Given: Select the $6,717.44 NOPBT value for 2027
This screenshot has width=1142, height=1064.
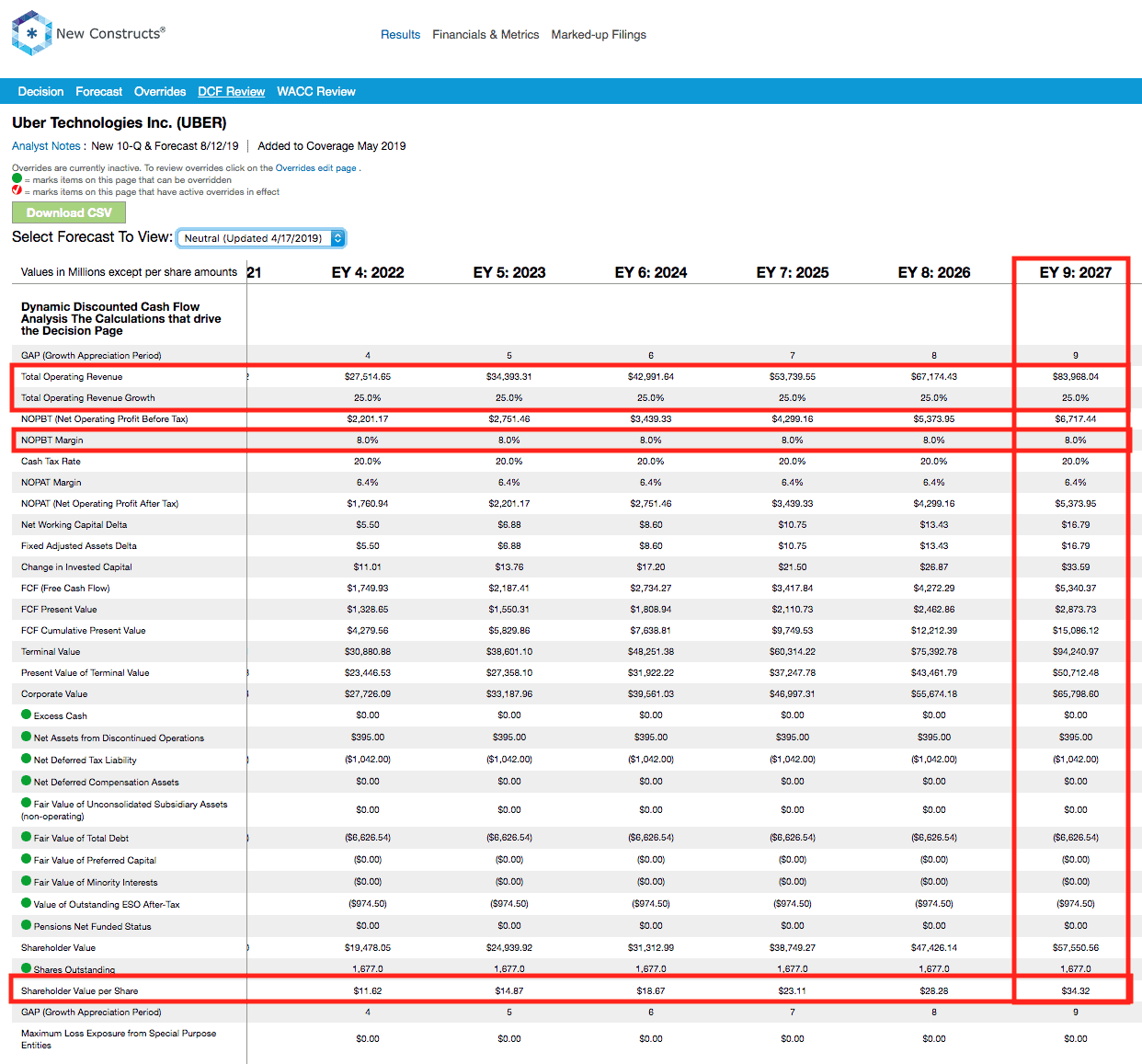Looking at the screenshot, I should (x=1076, y=419).
